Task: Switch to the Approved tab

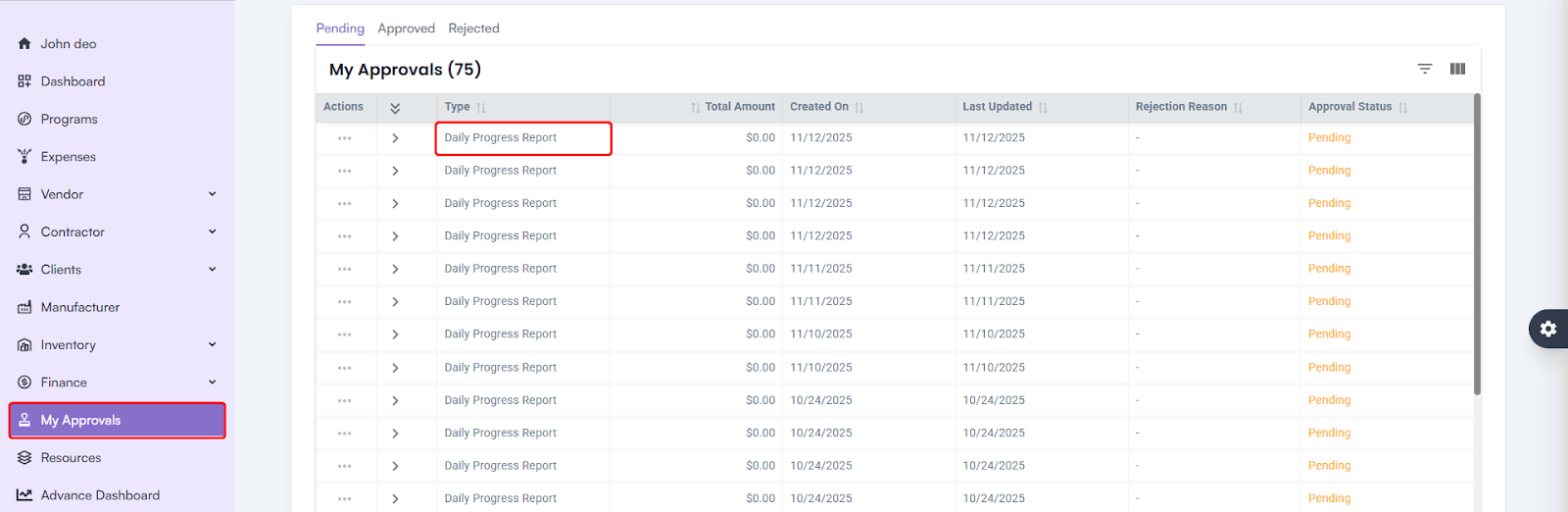Action: point(406,28)
